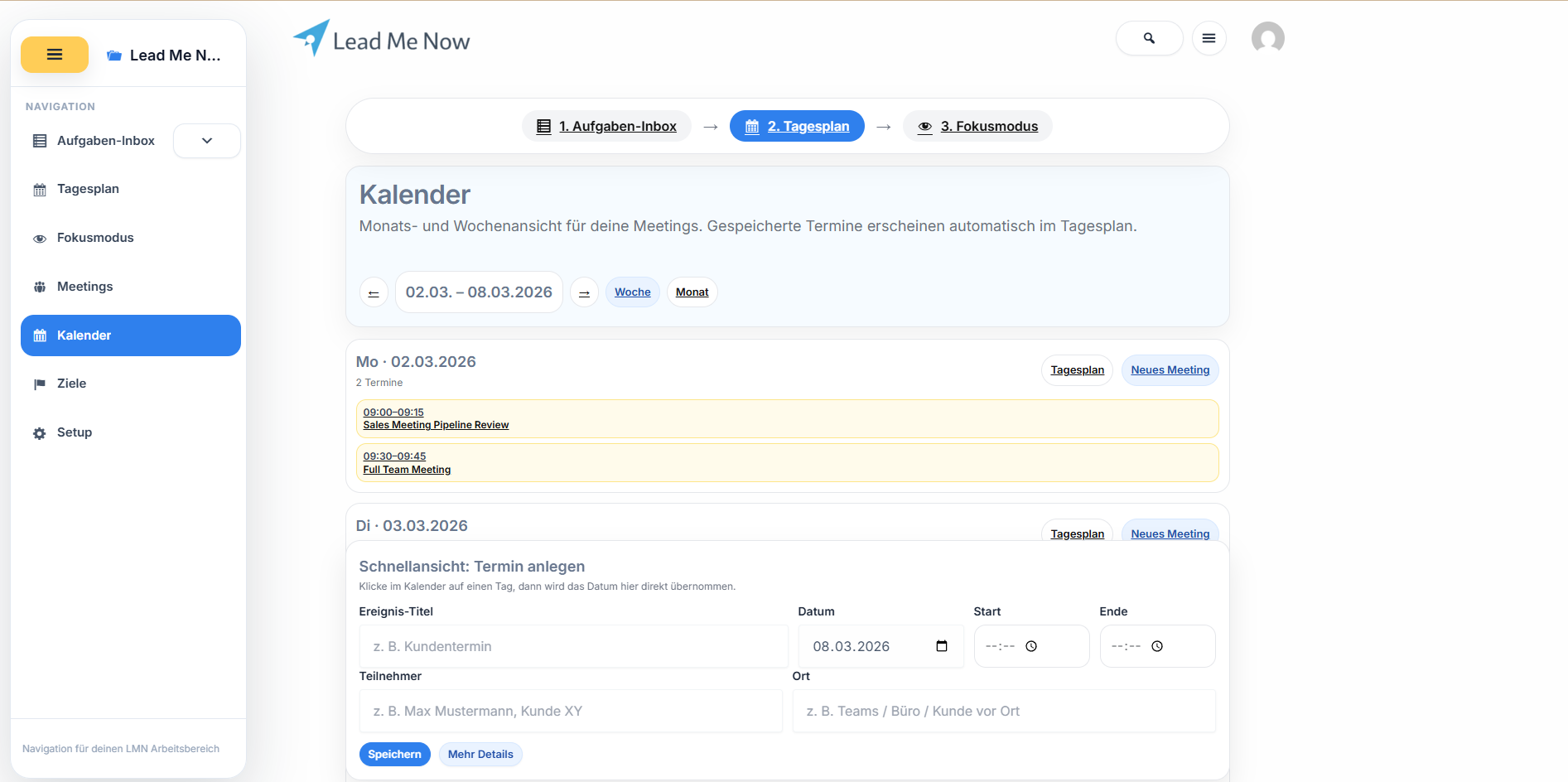Click Neues Meeting for Monday 02.03.2026
This screenshot has width=1568, height=782.
point(1170,370)
